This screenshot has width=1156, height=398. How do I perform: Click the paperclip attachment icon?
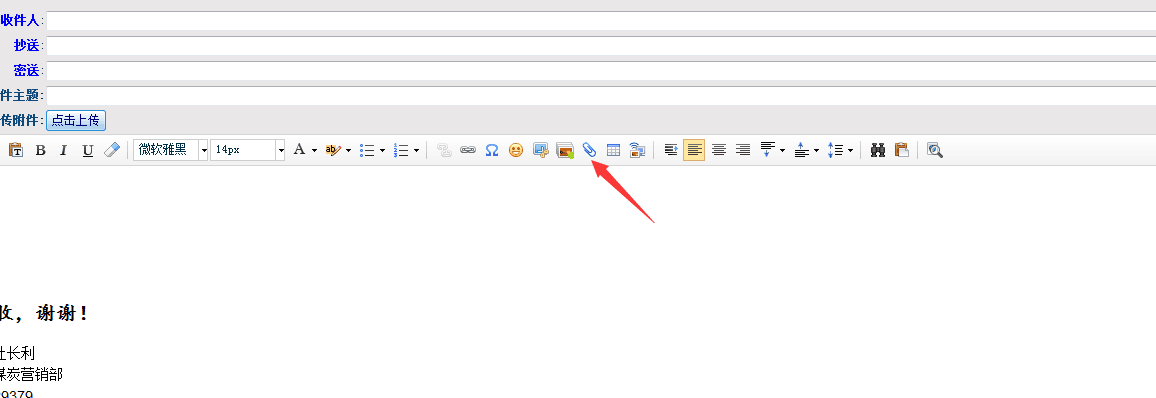589,150
